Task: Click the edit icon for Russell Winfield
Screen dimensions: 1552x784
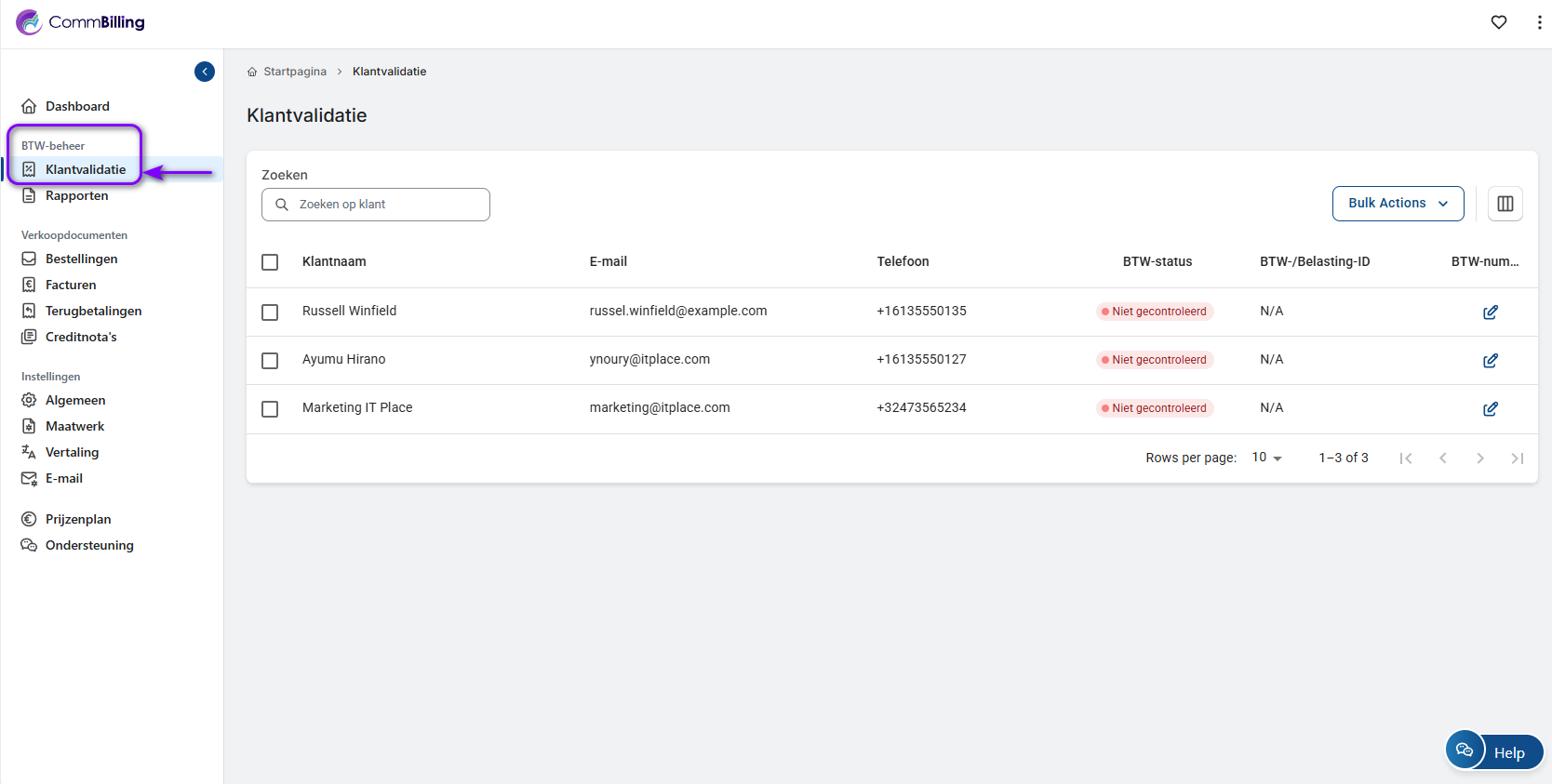Action: [x=1490, y=312]
